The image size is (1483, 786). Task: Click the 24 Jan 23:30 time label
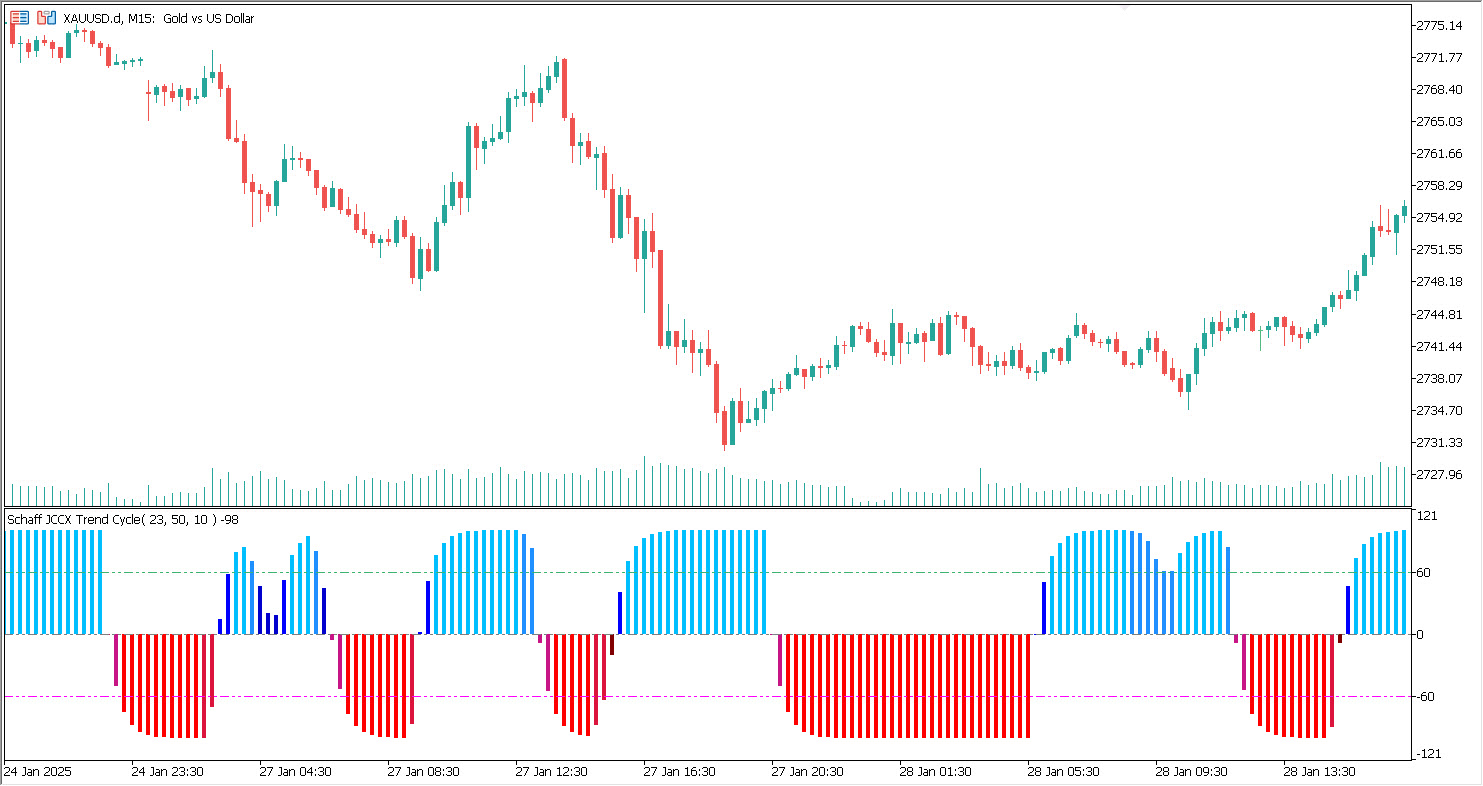pos(168,772)
